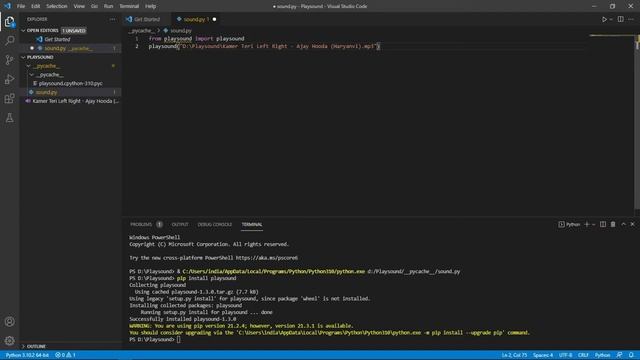Click Ln 2, Col 75 cursor position

(x=514, y=355)
